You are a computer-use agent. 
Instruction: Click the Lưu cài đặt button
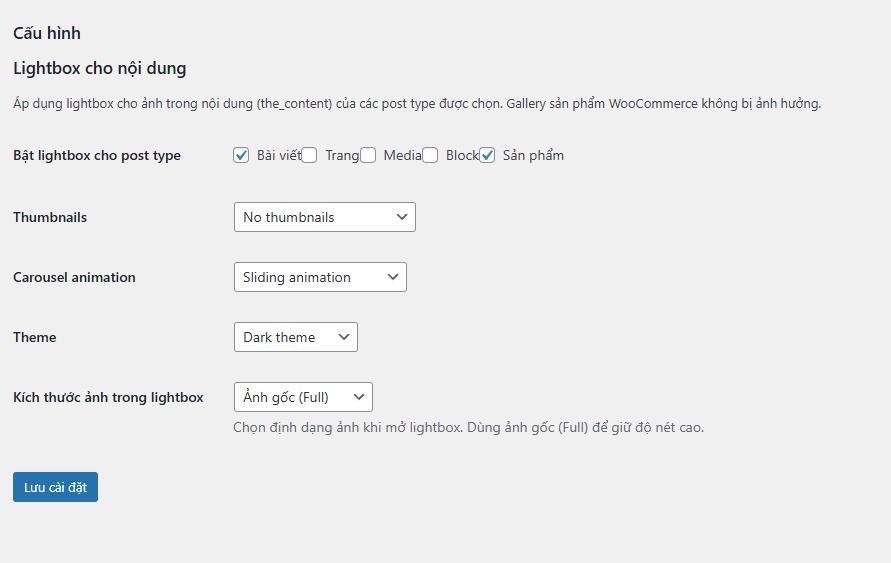55,487
